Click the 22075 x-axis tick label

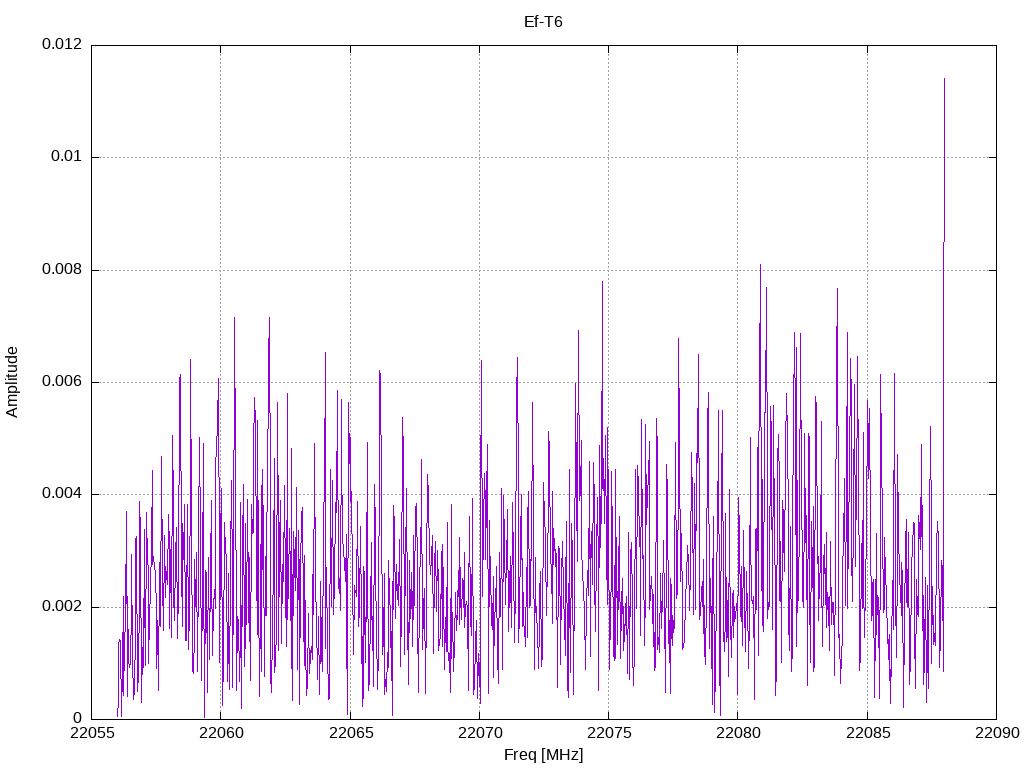point(609,733)
